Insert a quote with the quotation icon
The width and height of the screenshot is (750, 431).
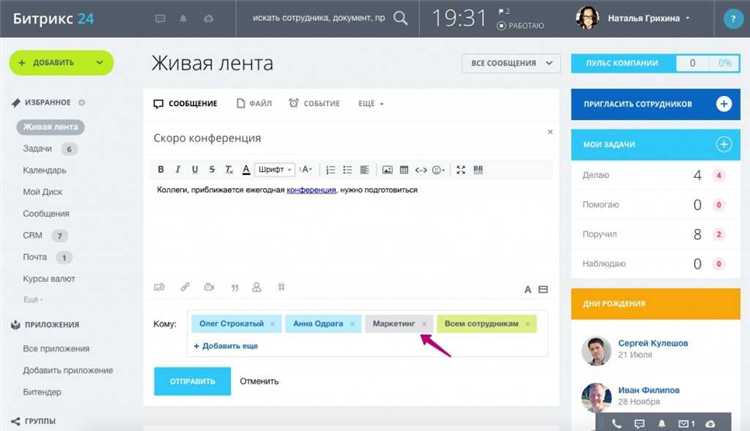[x=234, y=287]
